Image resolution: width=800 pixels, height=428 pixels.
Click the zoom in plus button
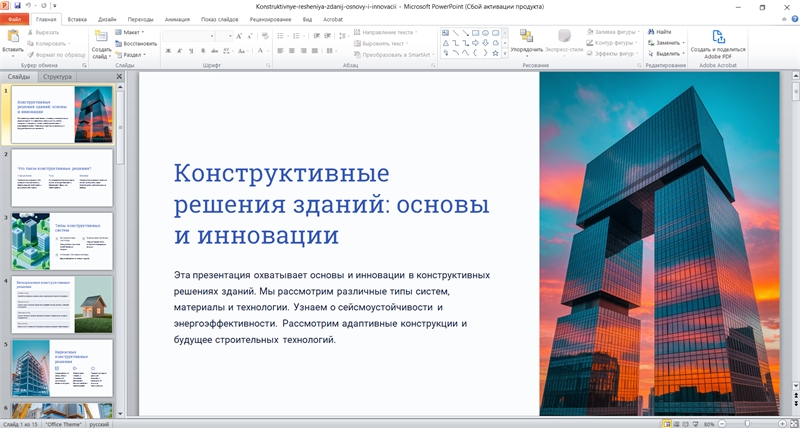(782, 424)
